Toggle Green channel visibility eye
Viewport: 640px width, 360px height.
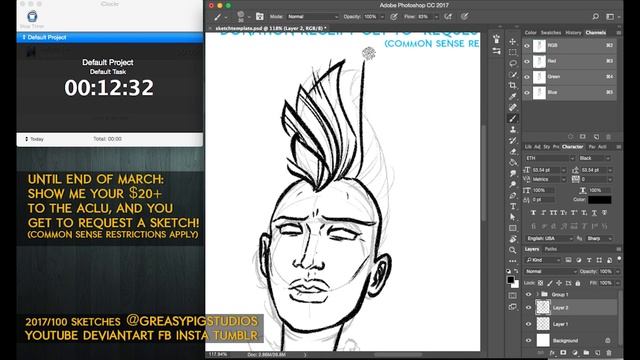(x=527, y=77)
